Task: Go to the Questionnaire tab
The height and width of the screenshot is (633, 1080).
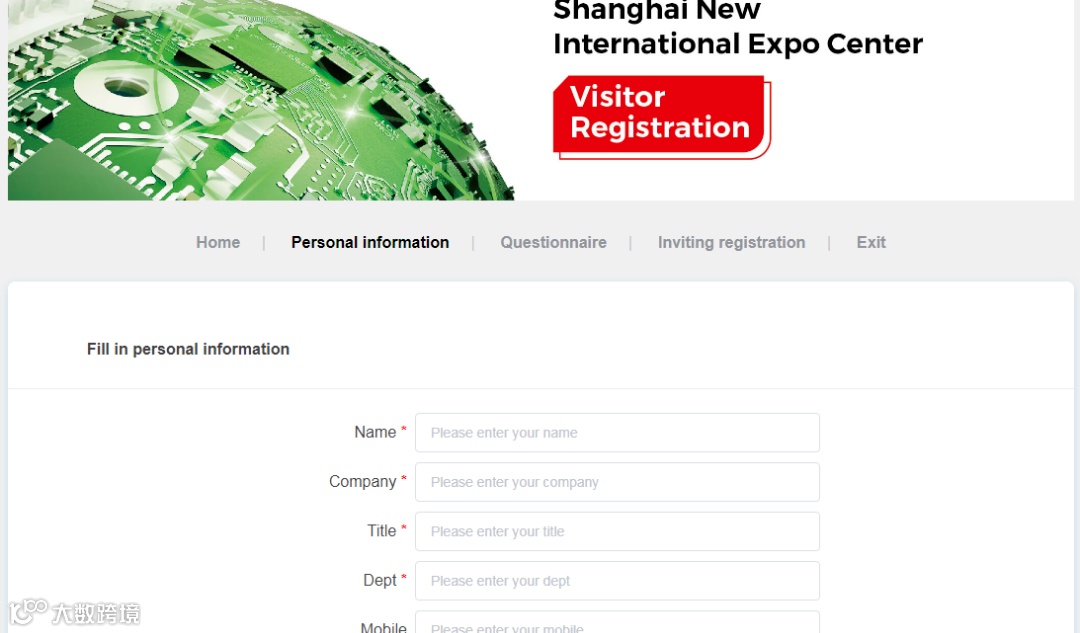Action: tap(553, 242)
